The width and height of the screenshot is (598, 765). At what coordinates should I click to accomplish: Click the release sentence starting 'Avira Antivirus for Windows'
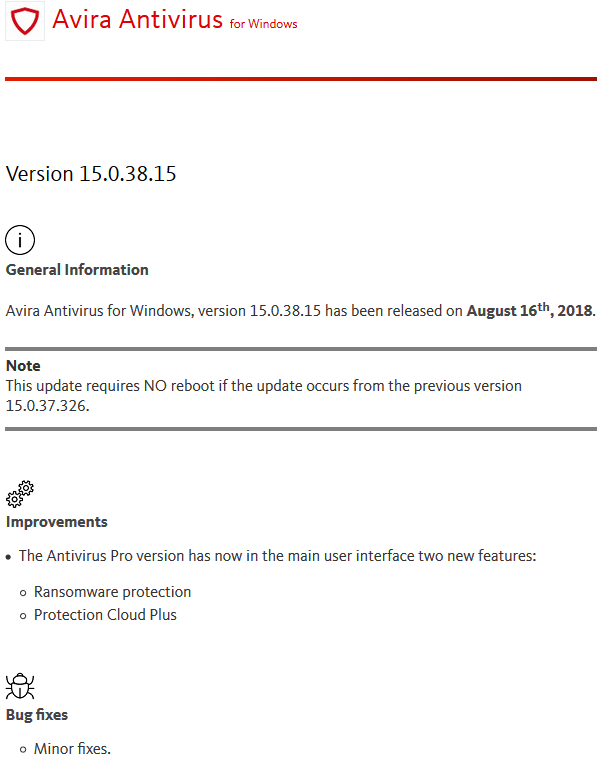(300, 310)
